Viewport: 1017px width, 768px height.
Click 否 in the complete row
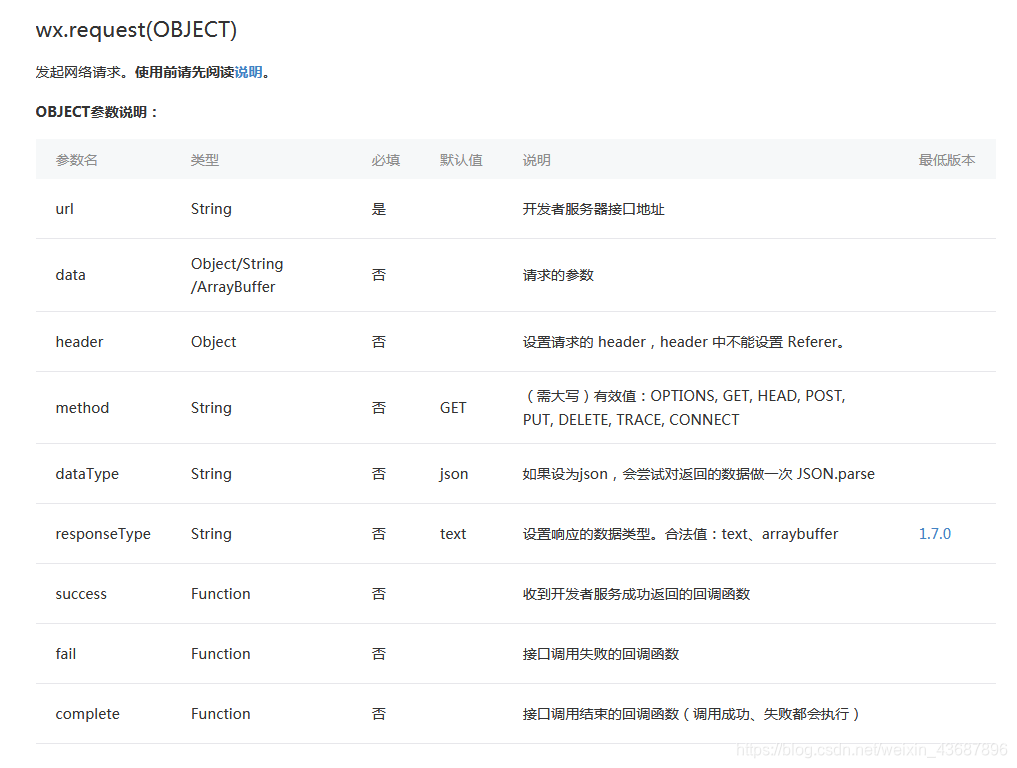[379, 714]
